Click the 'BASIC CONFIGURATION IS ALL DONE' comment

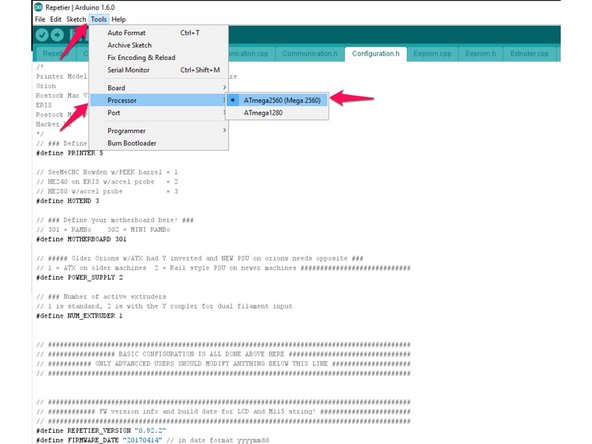tap(223, 354)
